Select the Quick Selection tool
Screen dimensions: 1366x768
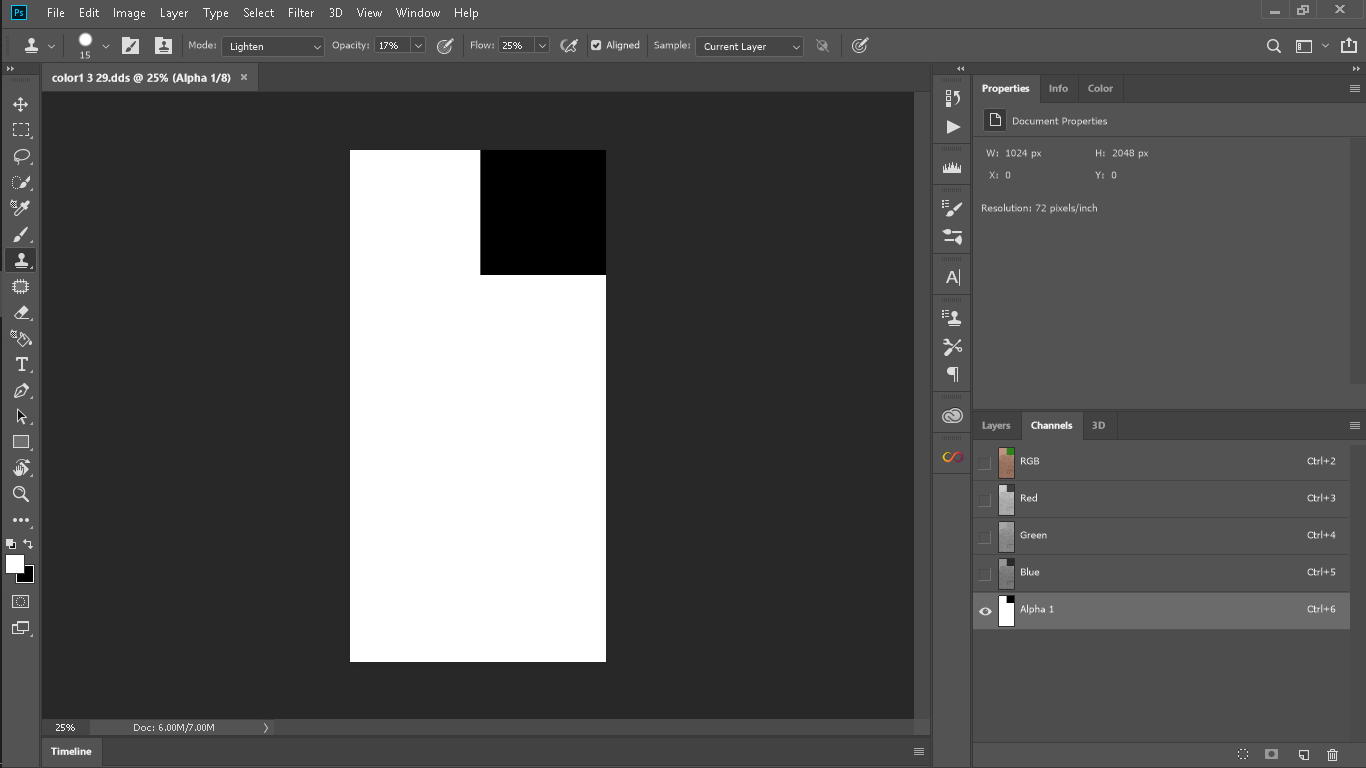[x=21, y=182]
